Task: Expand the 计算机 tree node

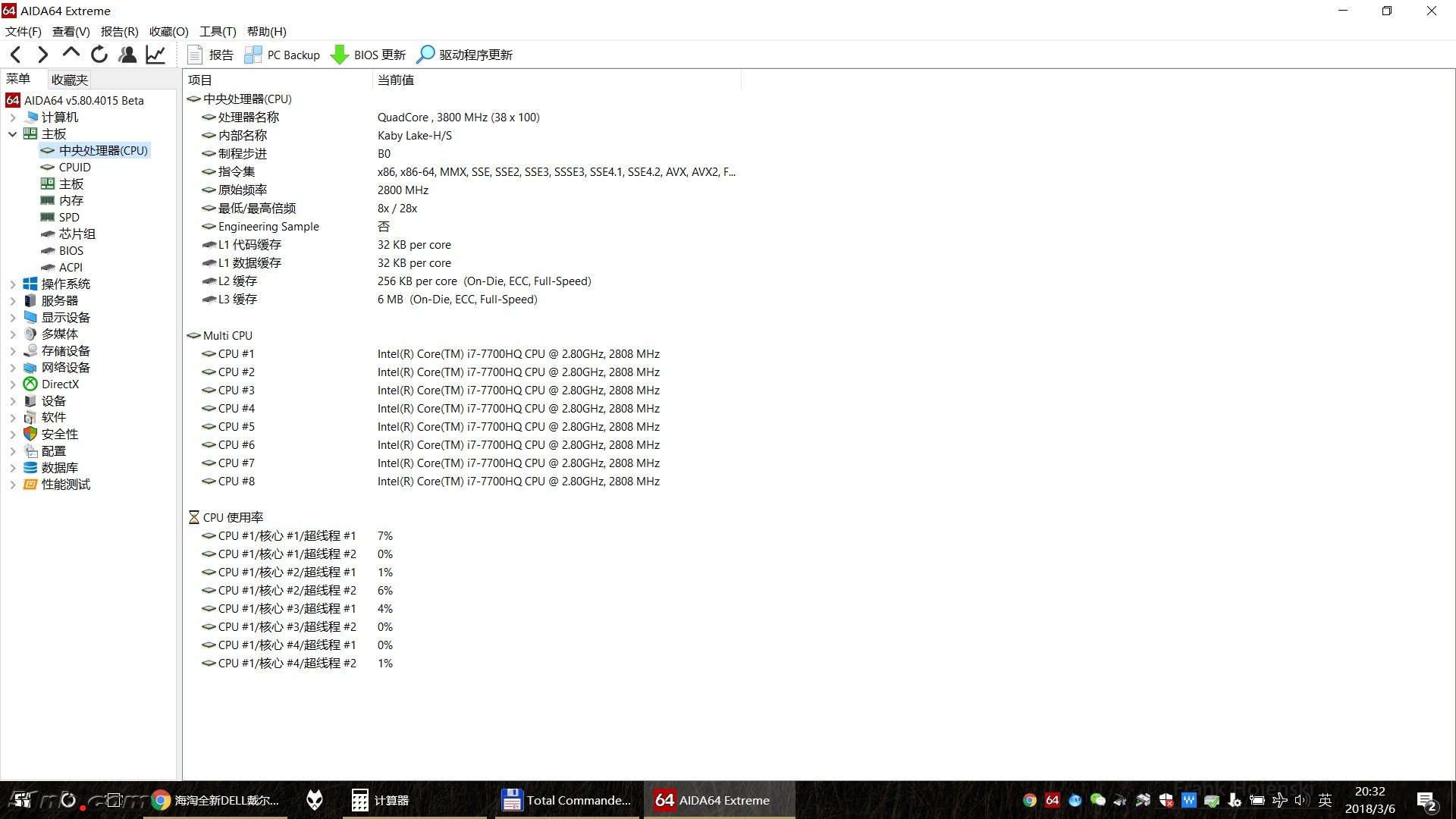Action: click(12, 118)
